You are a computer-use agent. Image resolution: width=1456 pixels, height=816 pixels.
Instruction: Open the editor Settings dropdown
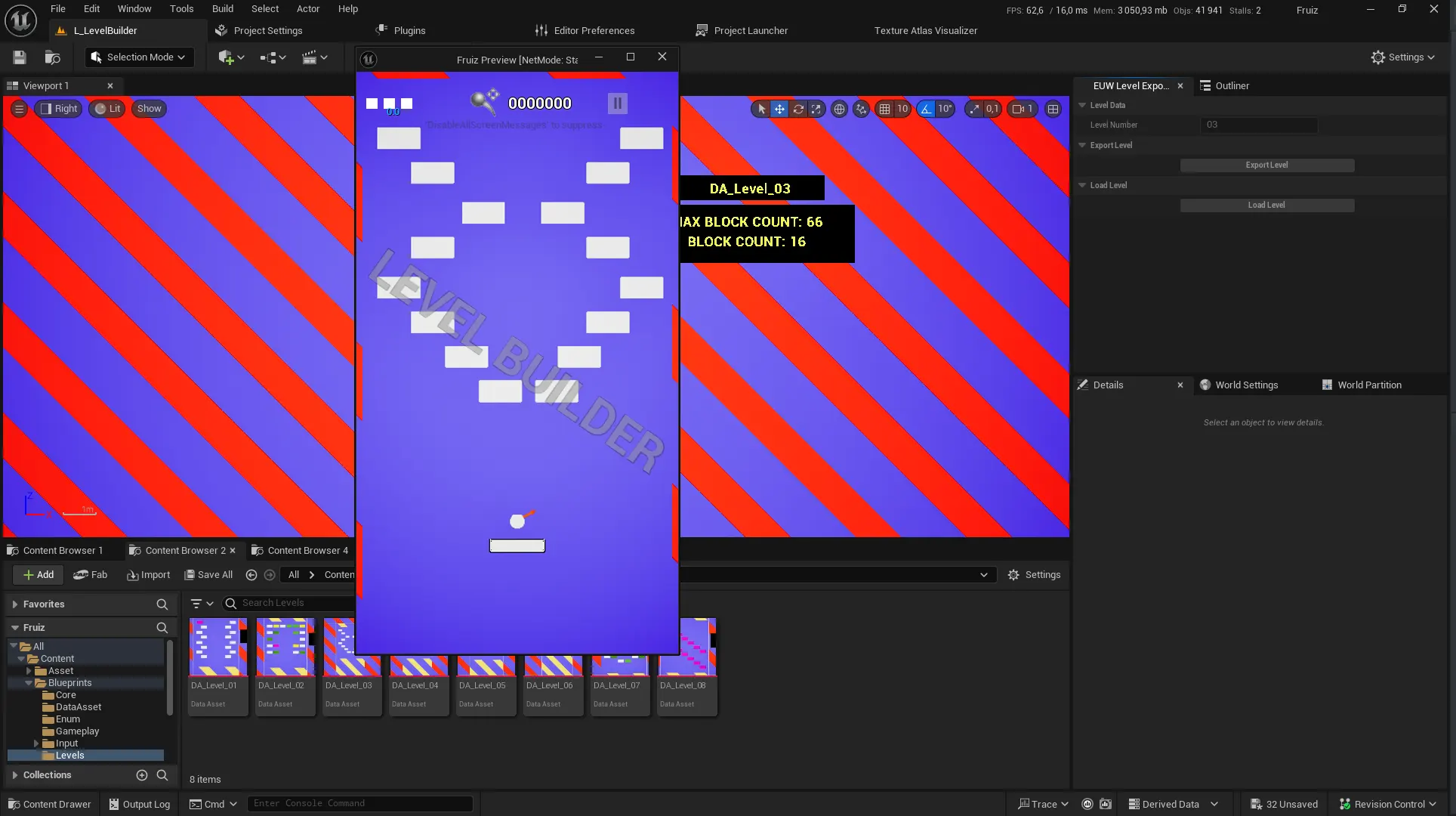pyautogui.click(x=1402, y=57)
